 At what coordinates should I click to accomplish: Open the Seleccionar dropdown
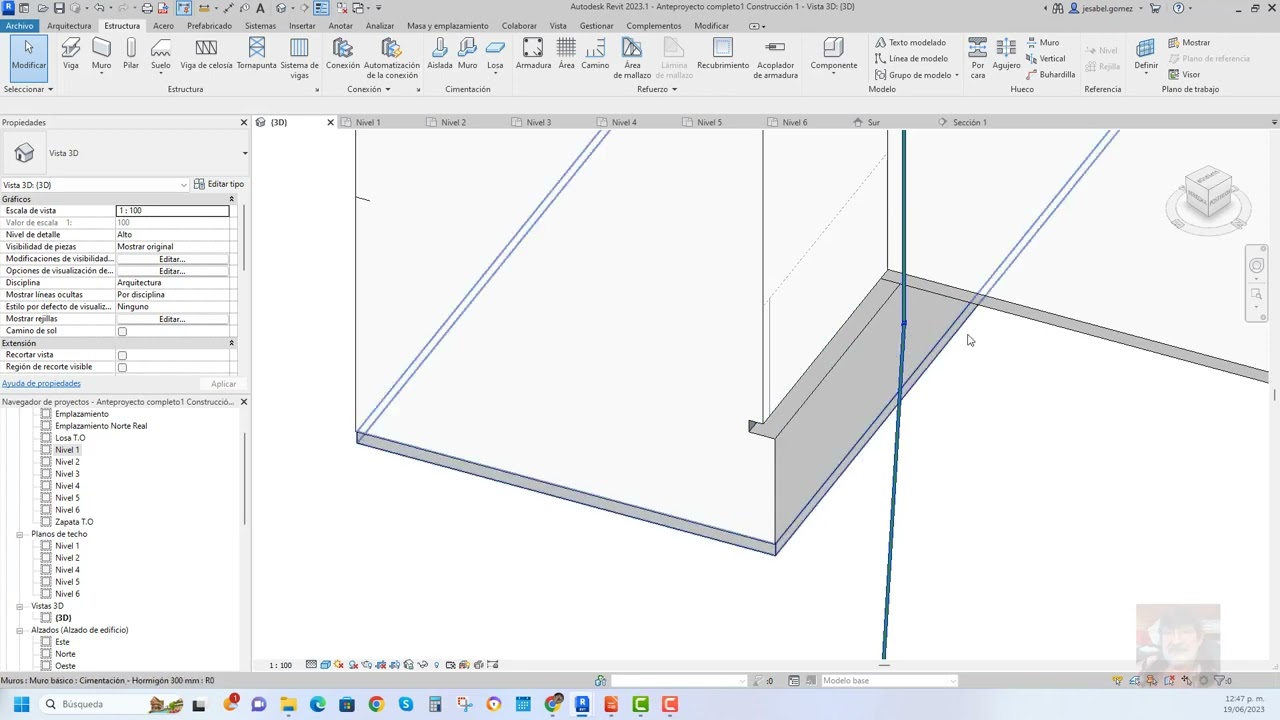28,89
